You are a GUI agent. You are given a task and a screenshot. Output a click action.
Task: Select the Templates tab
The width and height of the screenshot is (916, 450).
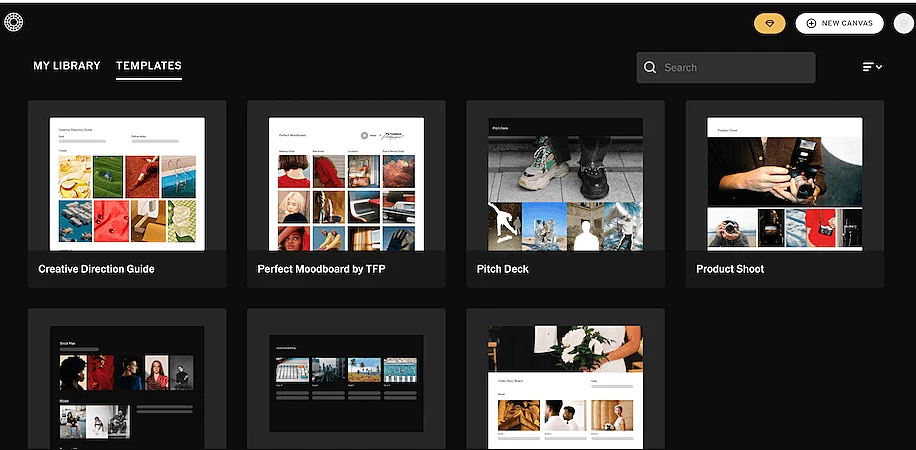[149, 66]
